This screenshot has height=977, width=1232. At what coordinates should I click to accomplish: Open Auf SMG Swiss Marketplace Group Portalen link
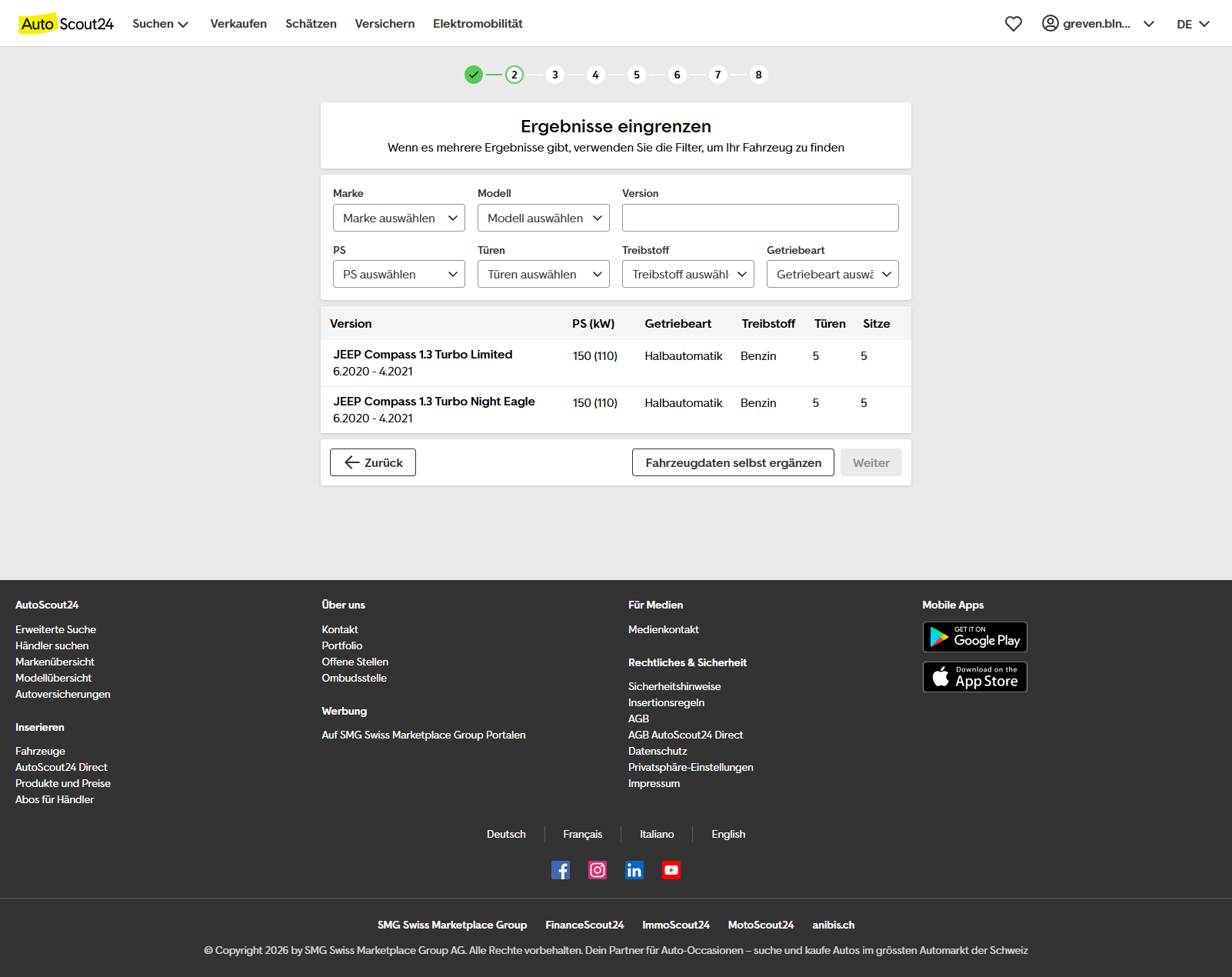coord(424,735)
